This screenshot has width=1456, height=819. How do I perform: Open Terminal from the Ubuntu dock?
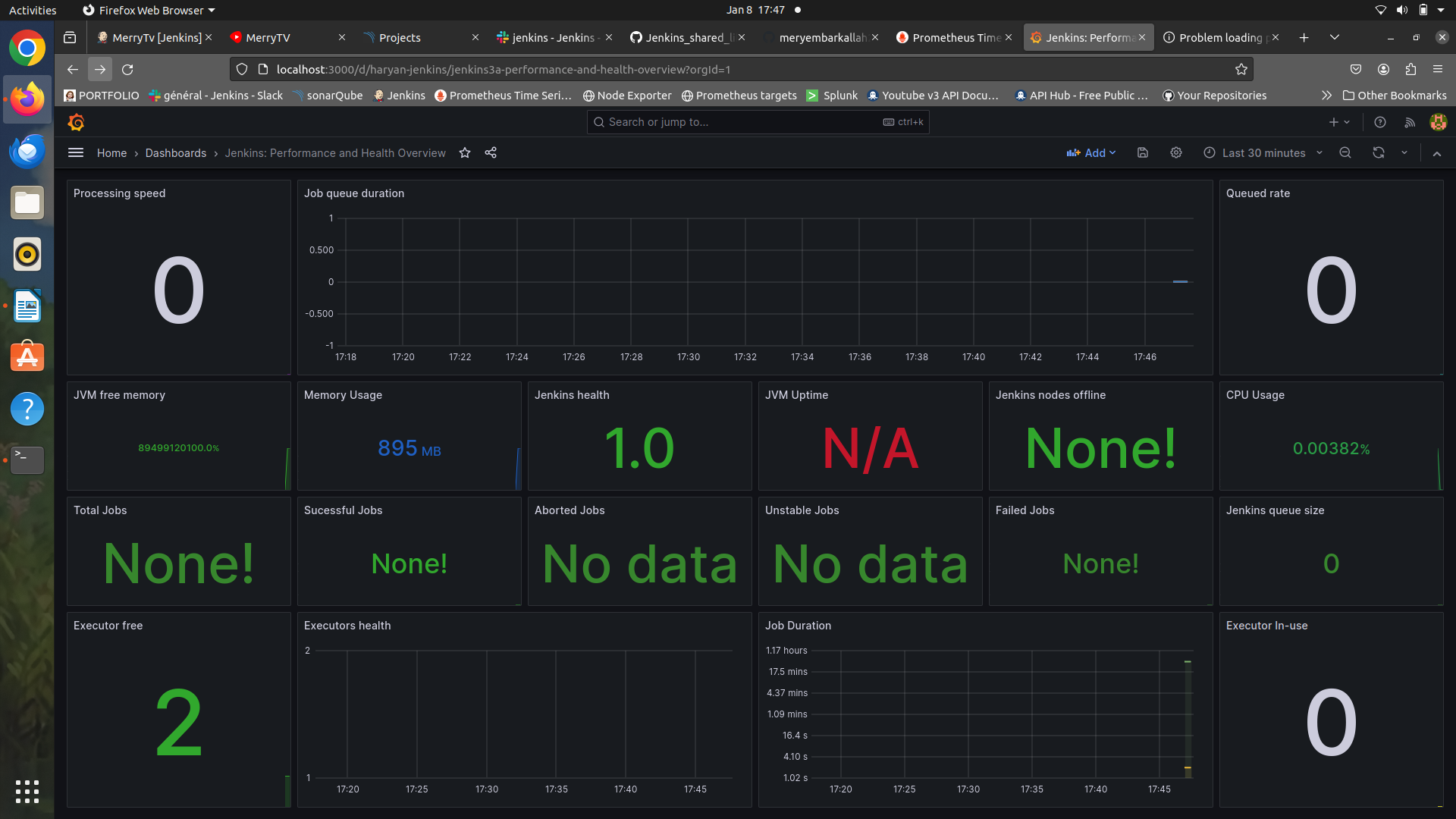point(27,460)
